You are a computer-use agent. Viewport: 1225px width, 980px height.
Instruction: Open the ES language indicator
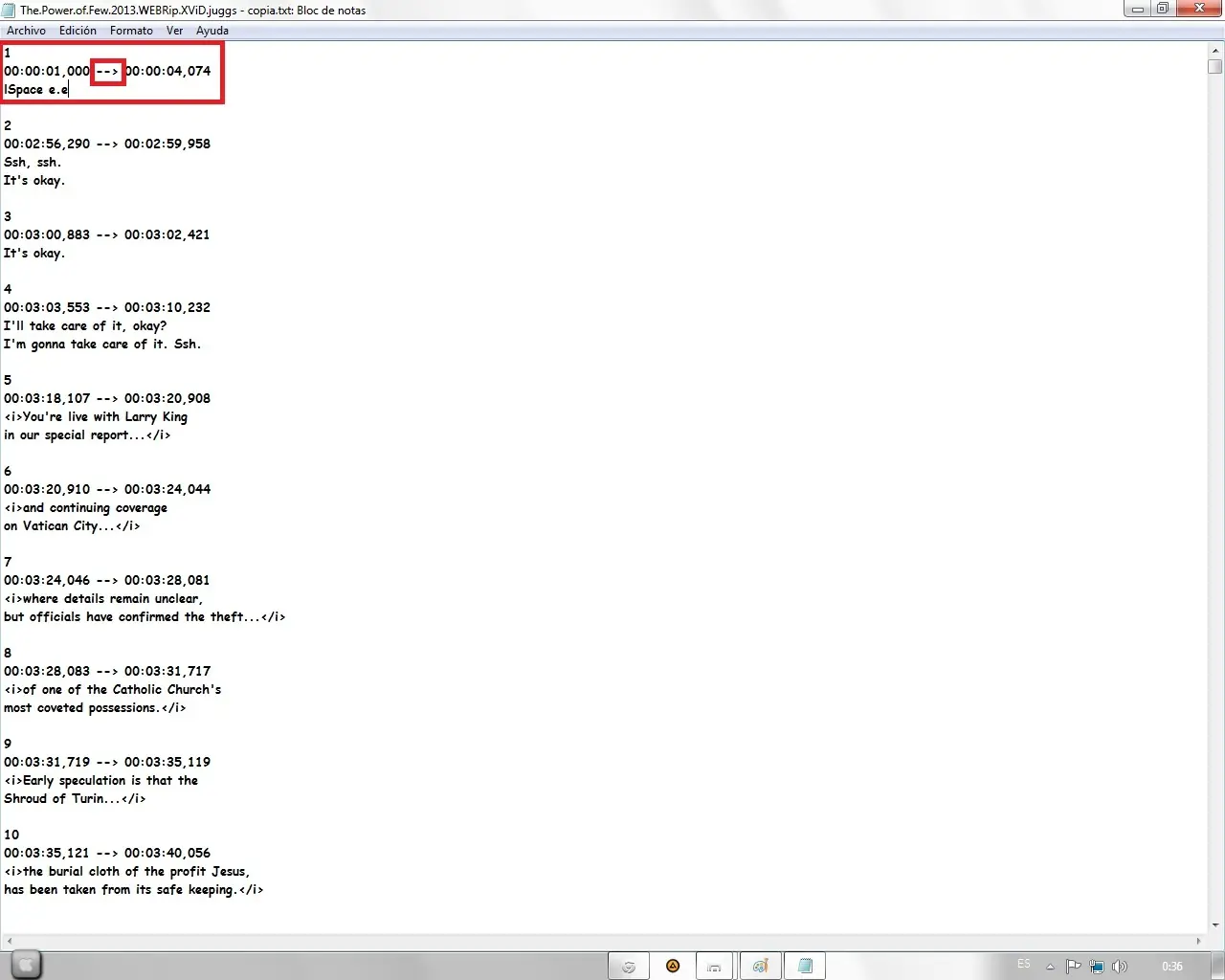click(x=1024, y=965)
